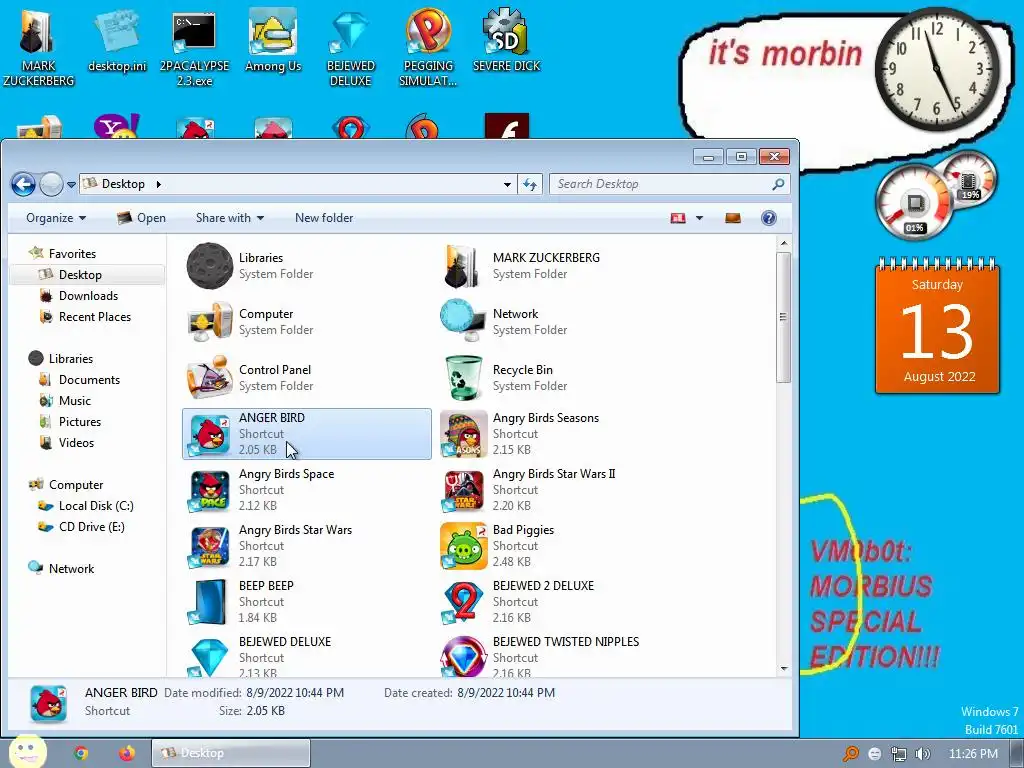1024x768 pixels.
Task: Click New folder in the toolbar
Action: coord(324,218)
